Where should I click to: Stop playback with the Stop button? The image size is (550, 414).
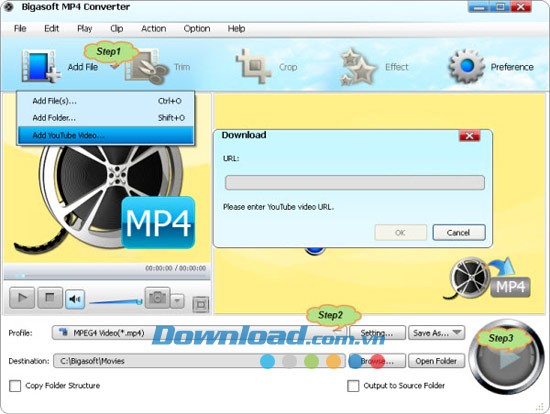tap(50, 298)
